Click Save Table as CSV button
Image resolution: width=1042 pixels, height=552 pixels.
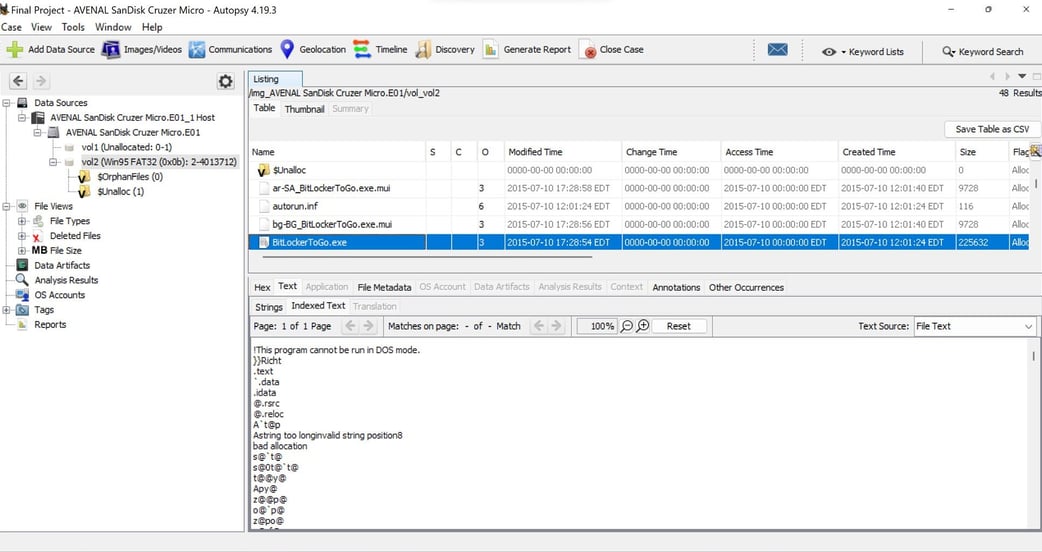point(992,130)
